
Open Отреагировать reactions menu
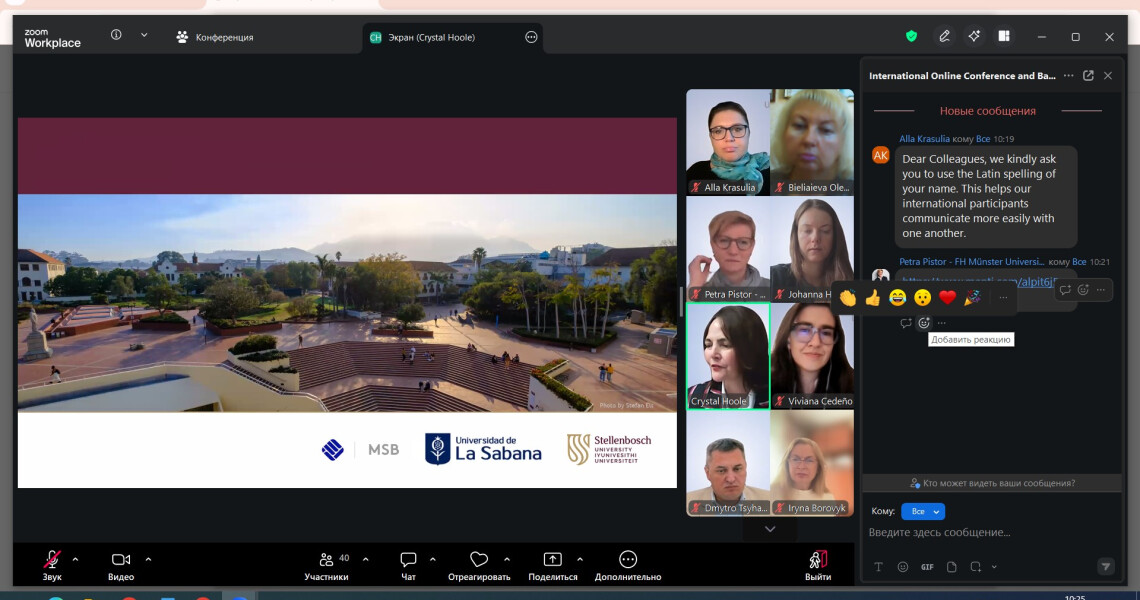click(479, 565)
